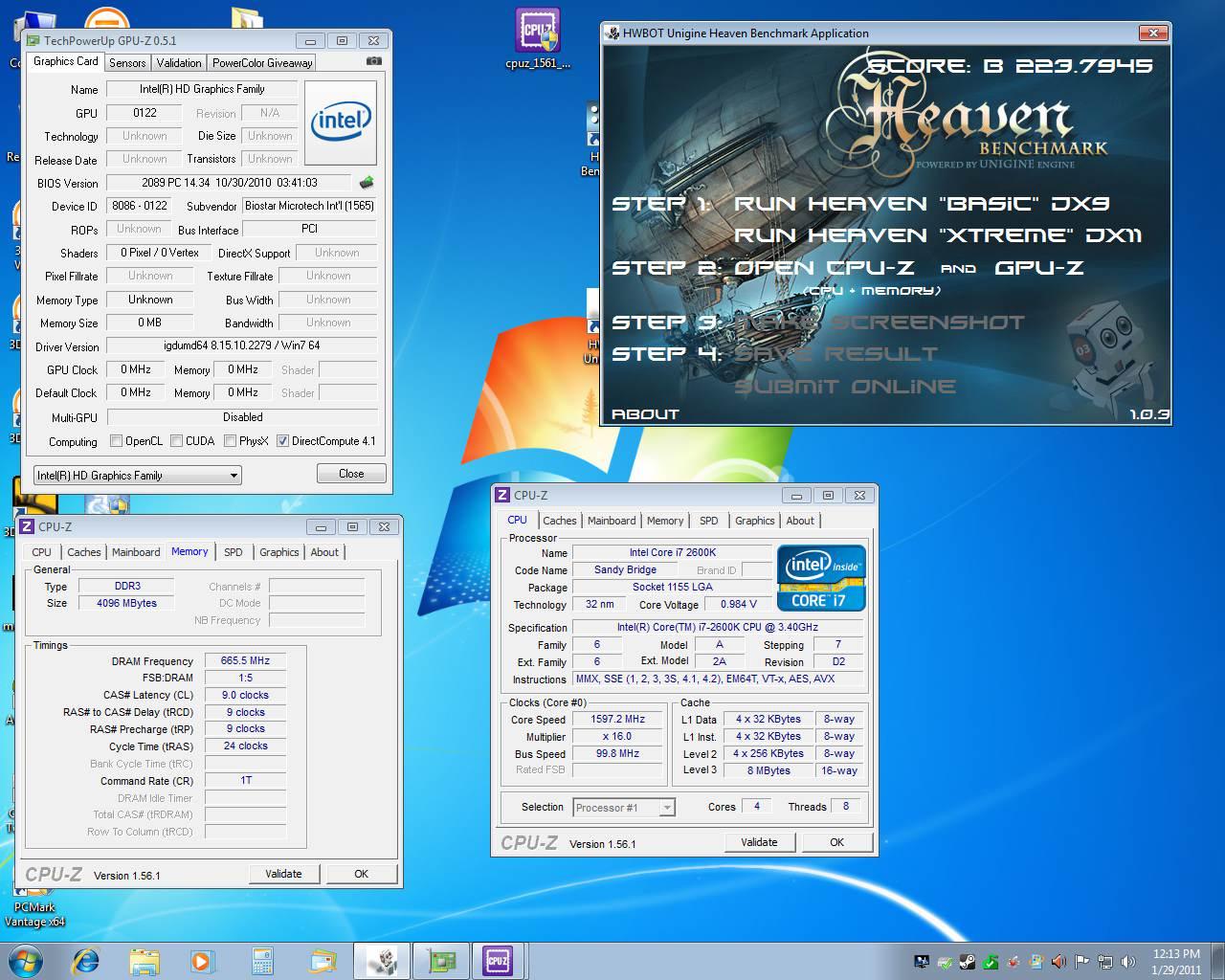Enable the CUDA checkbox
Screen dimensions: 1225x980
(x=177, y=441)
